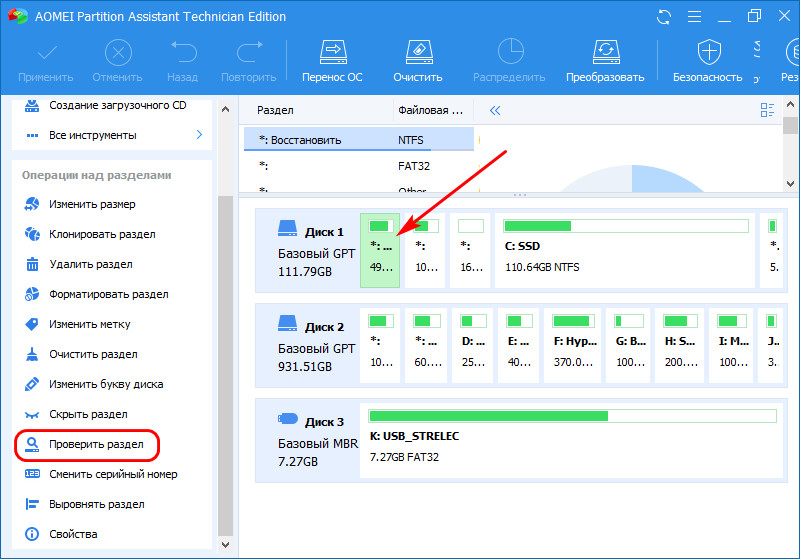This screenshot has height=559, width=800.
Task: Click the Повторить redo icon
Action: [249, 52]
